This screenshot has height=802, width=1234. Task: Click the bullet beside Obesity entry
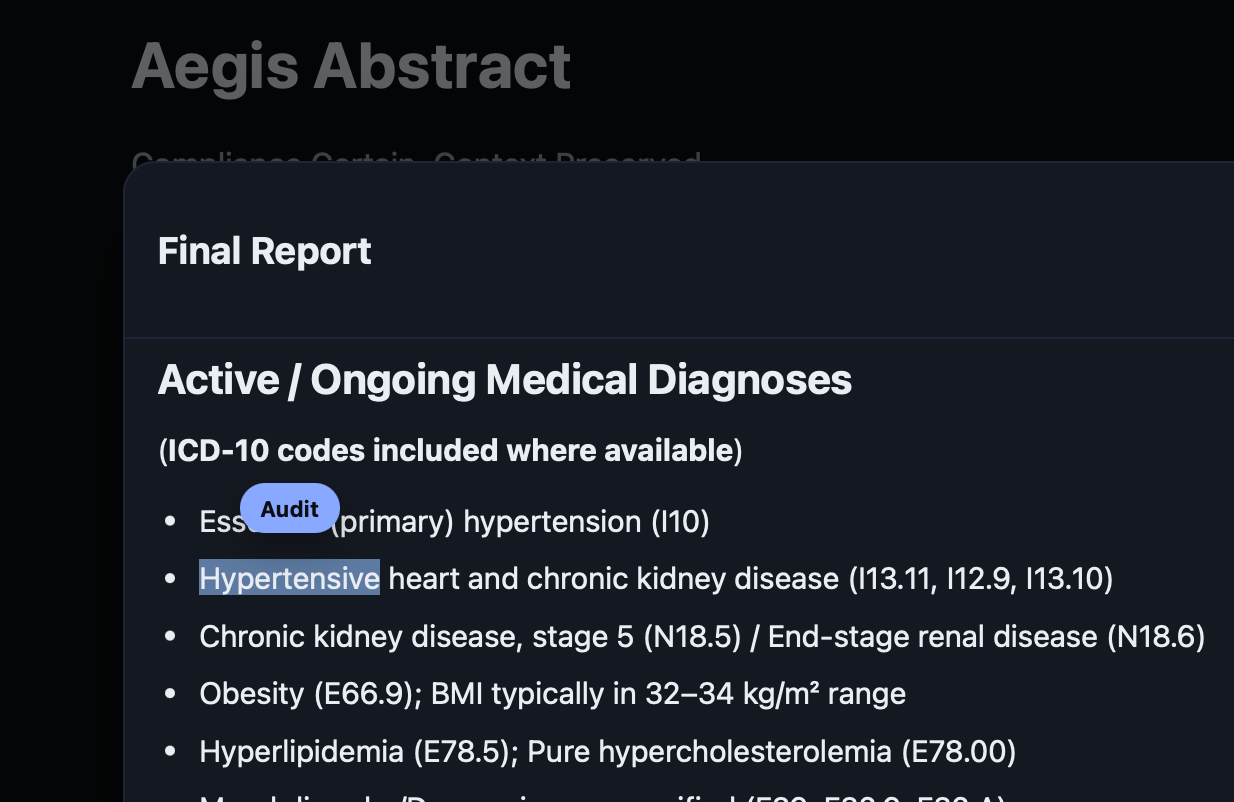169,693
